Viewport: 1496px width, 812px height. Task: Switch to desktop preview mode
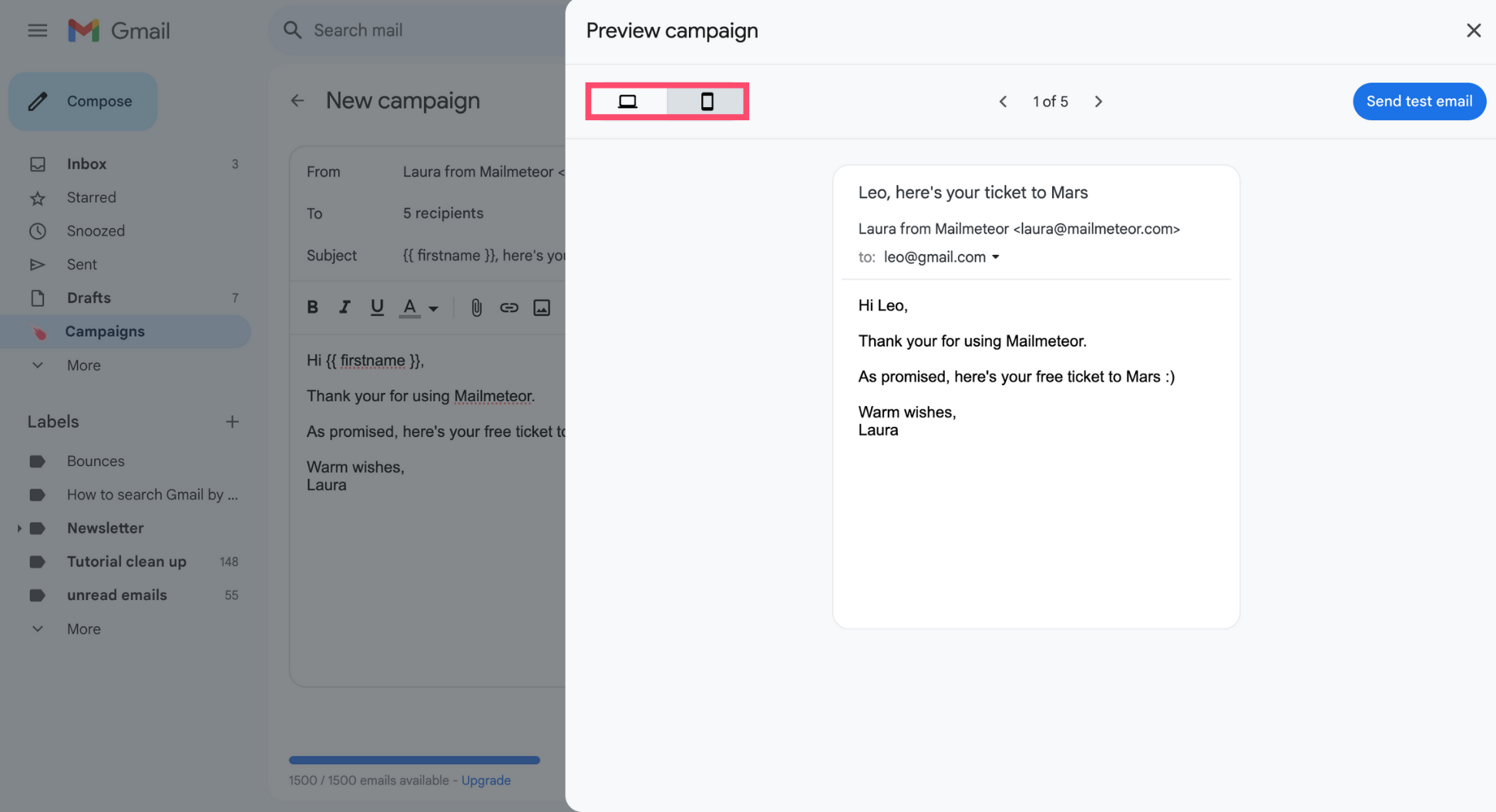pyautogui.click(x=628, y=102)
